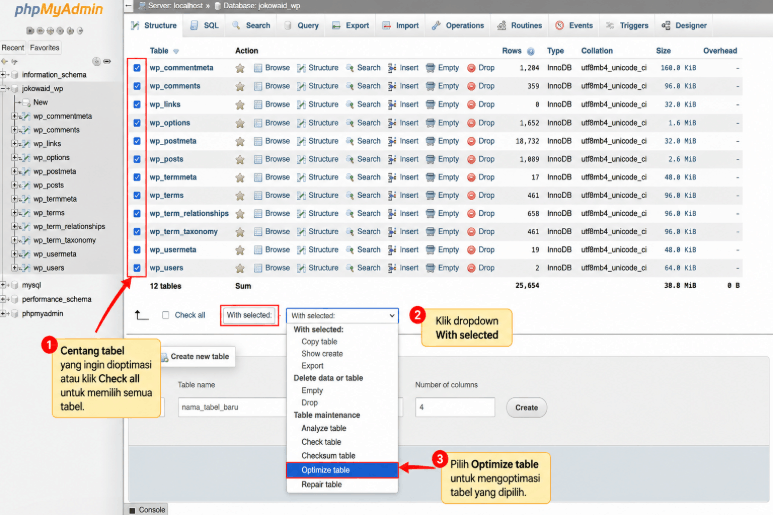Choose Repair table from dropdown

click(321, 484)
